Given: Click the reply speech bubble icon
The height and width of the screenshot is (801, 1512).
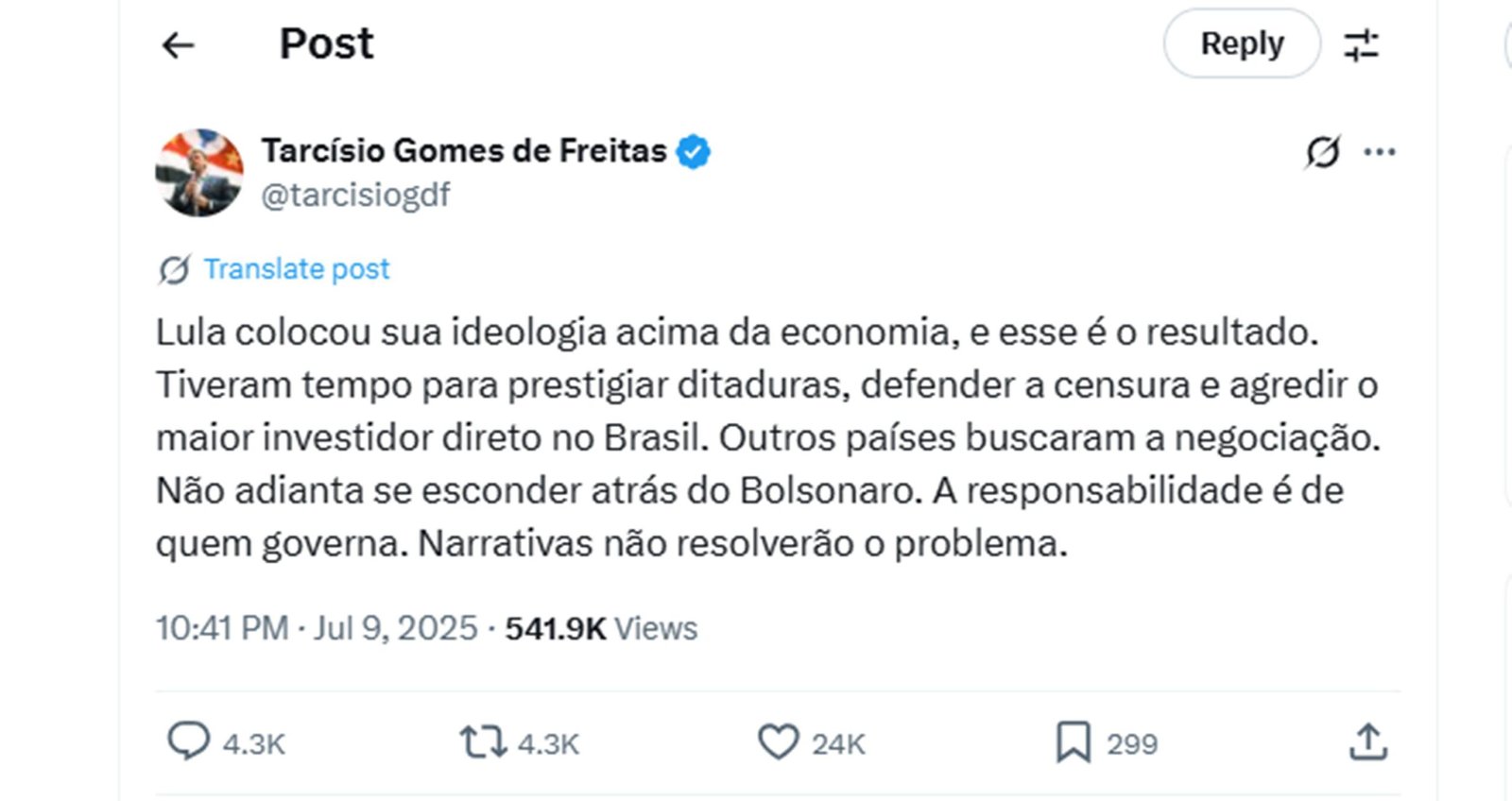Looking at the screenshot, I should pos(188,741).
